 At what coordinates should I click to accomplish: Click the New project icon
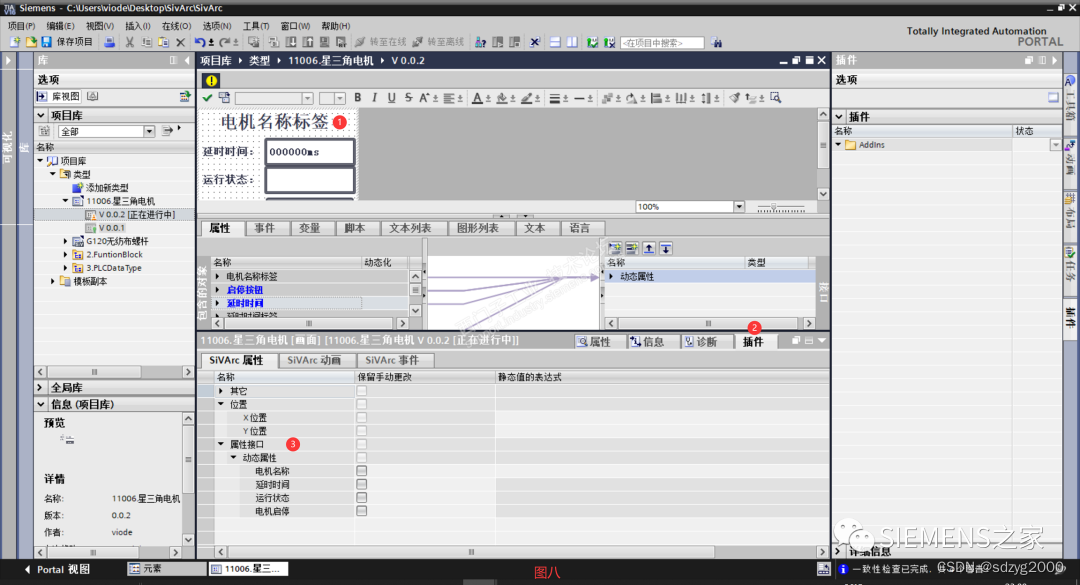tap(14, 42)
